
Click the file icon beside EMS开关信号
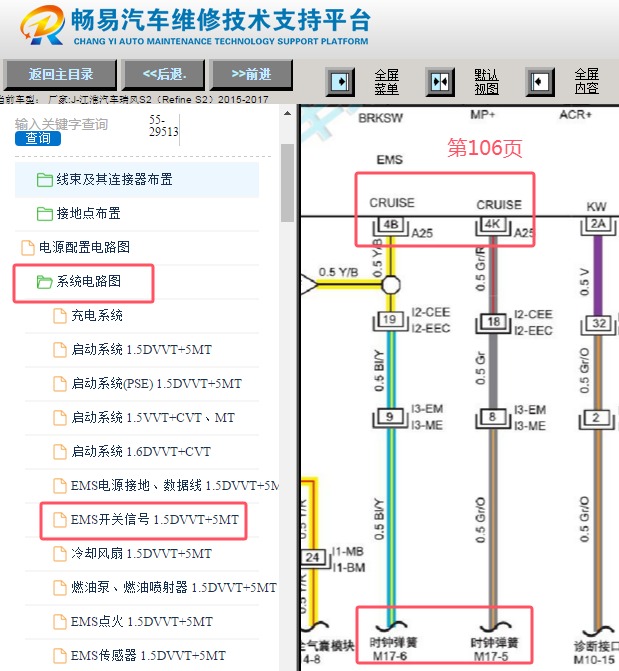(x=60, y=520)
